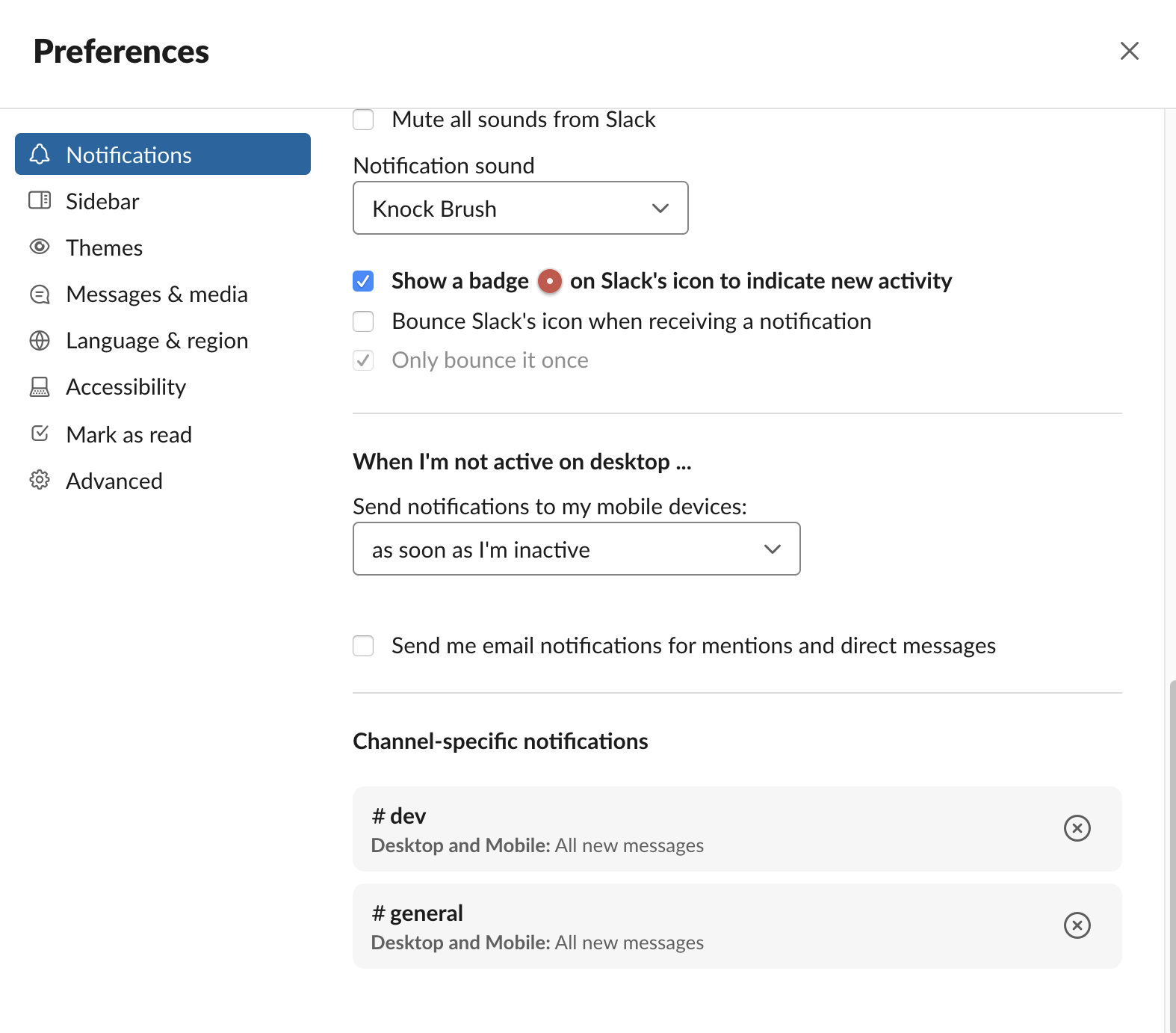The height and width of the screenshot is (1033, 1176).
Task: Close the Preferences dialog
Action: [x=1129, y=51]
